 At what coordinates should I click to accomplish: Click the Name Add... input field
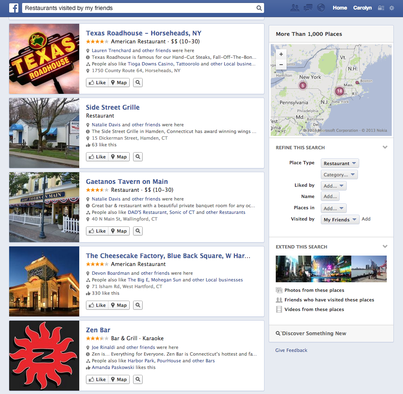pos(330,196)
